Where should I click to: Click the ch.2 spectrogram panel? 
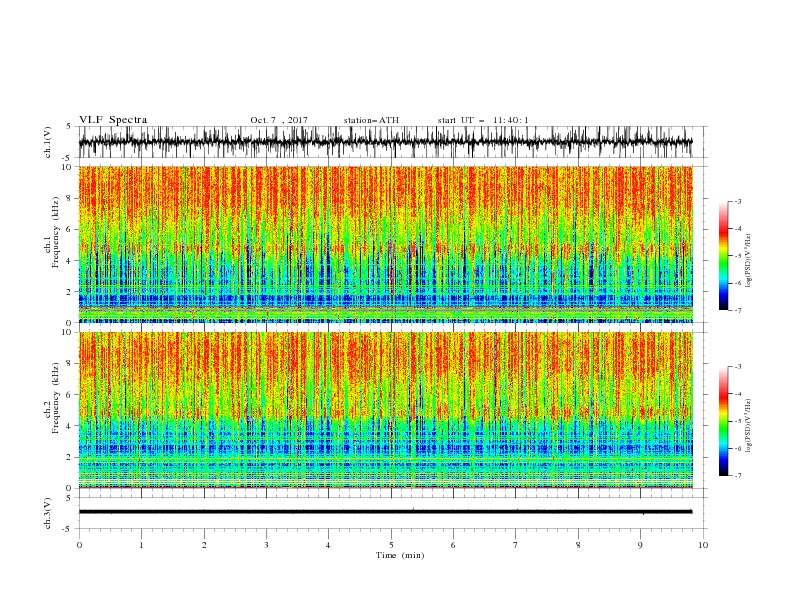point(385,410)
